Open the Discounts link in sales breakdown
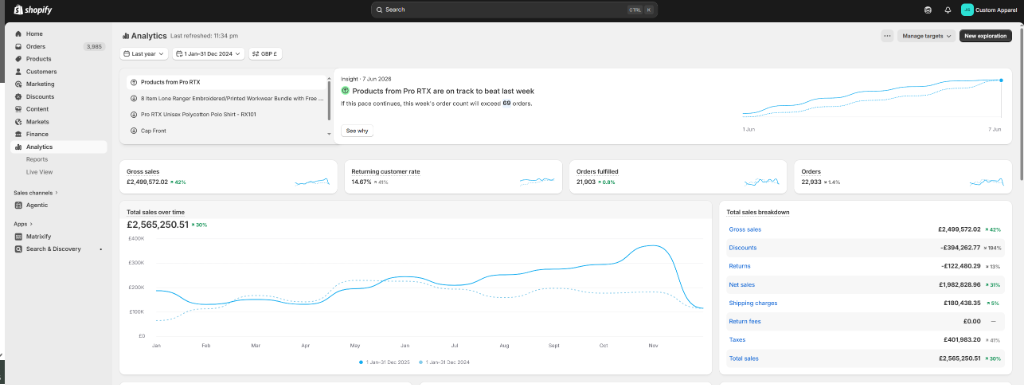Viewport: 1024px width, 385px height. [743, 248]
